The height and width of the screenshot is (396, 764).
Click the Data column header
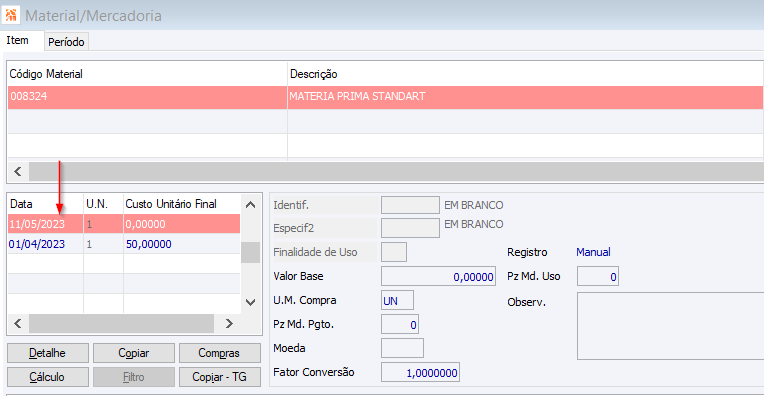click(45, 204)
